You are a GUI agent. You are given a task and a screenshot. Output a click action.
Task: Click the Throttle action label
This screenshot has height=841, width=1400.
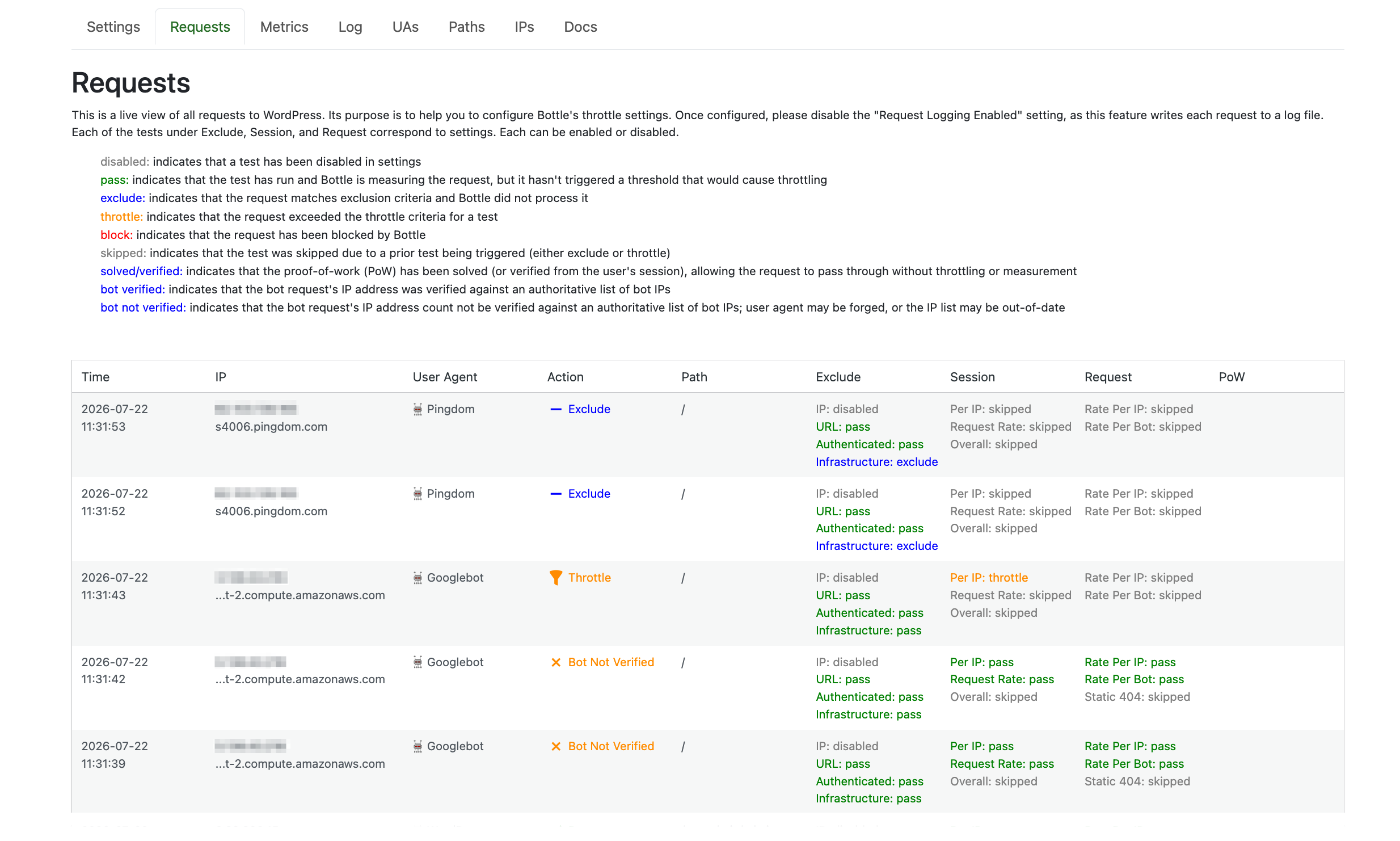[589, 578]
